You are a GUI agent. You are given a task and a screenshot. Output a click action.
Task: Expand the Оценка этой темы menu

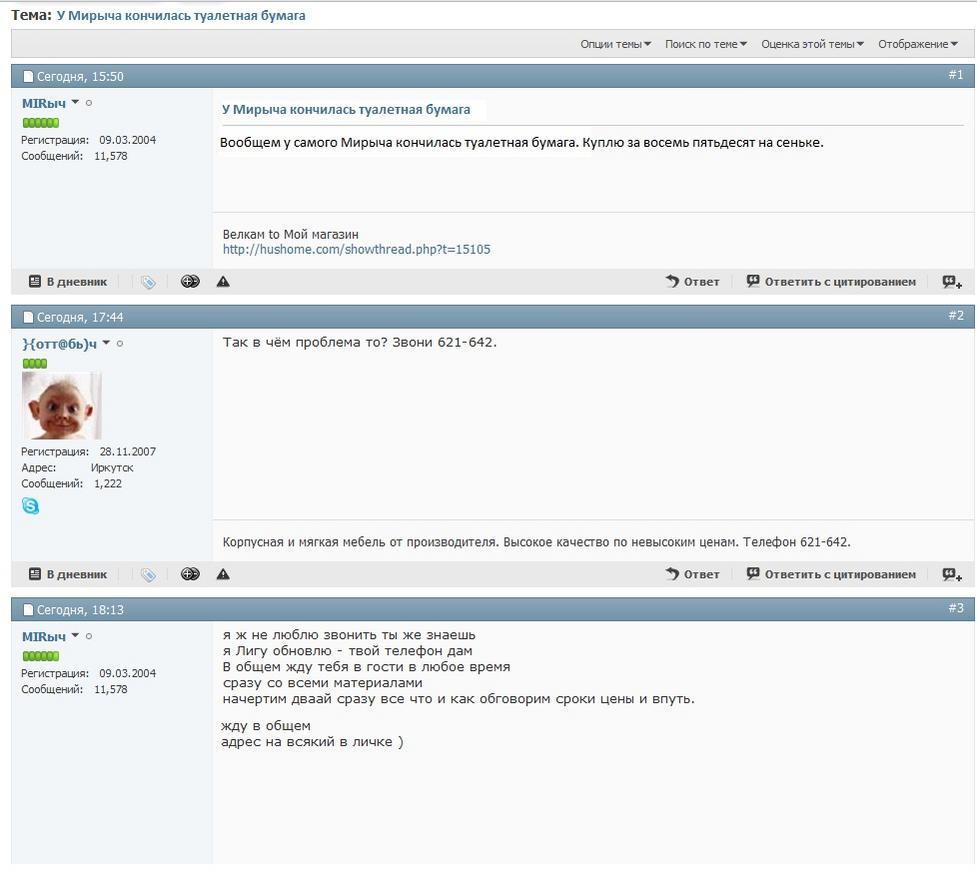pyautogui.click(x=813, y=44)
